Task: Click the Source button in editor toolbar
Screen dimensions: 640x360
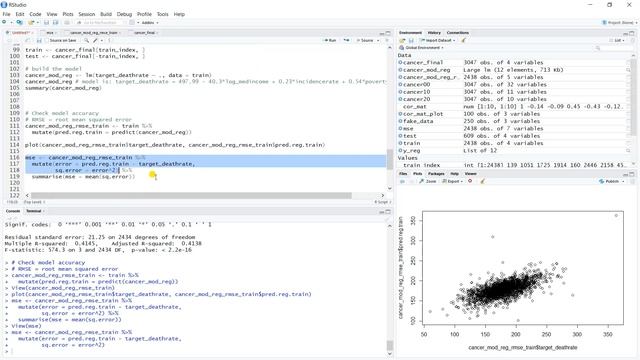Action: click(365, 40)
